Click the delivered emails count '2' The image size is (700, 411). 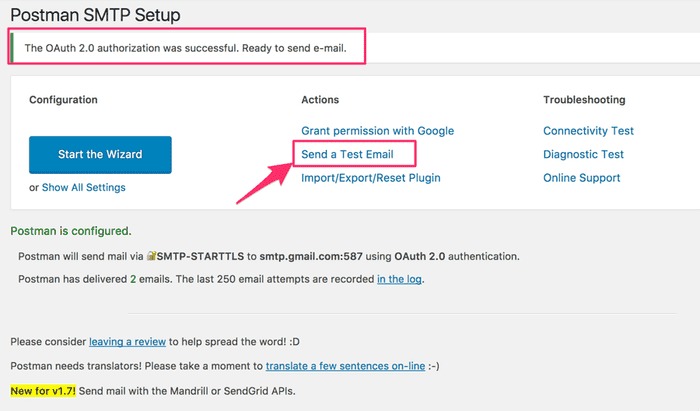tap(133, 279)
